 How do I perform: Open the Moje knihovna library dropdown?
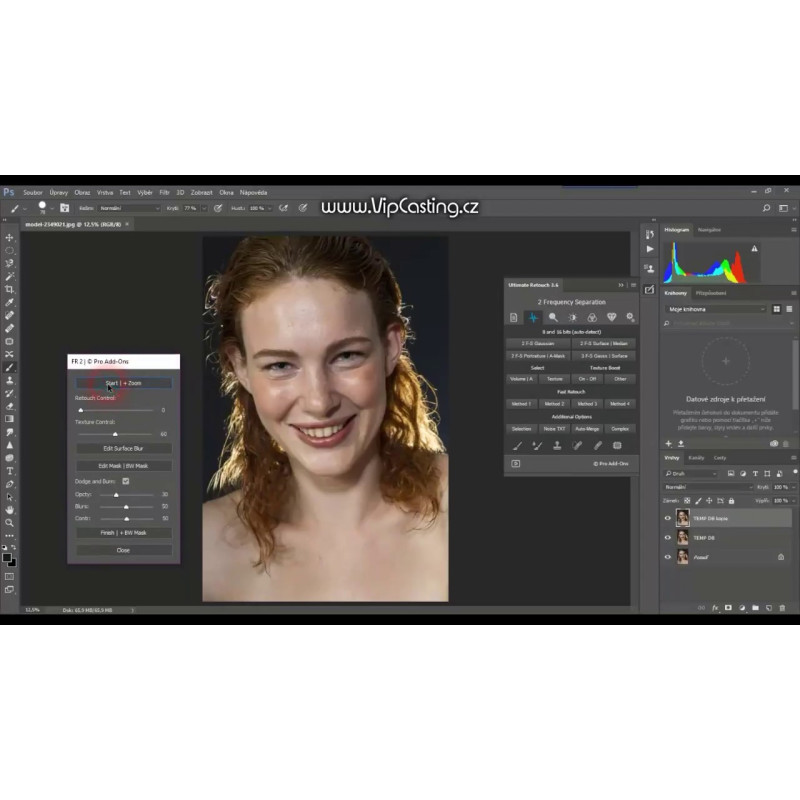tap(715, 309)
